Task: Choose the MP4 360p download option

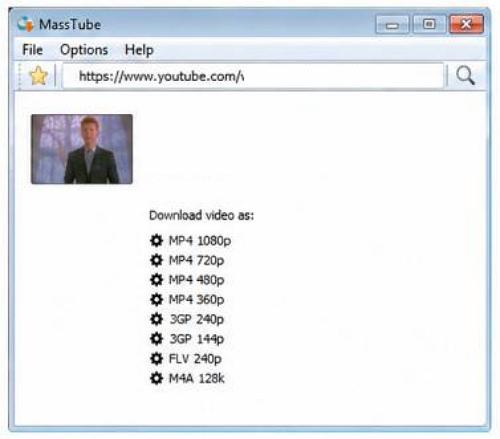Action: pos(196,299)
